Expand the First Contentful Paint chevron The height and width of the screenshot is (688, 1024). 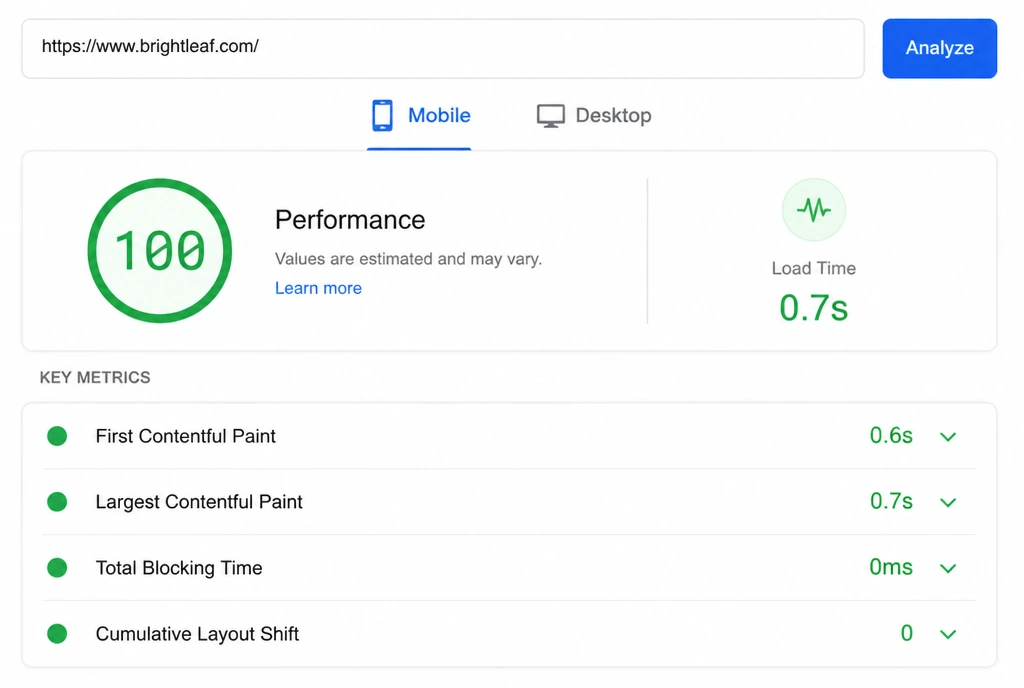(x=948, y=436)
